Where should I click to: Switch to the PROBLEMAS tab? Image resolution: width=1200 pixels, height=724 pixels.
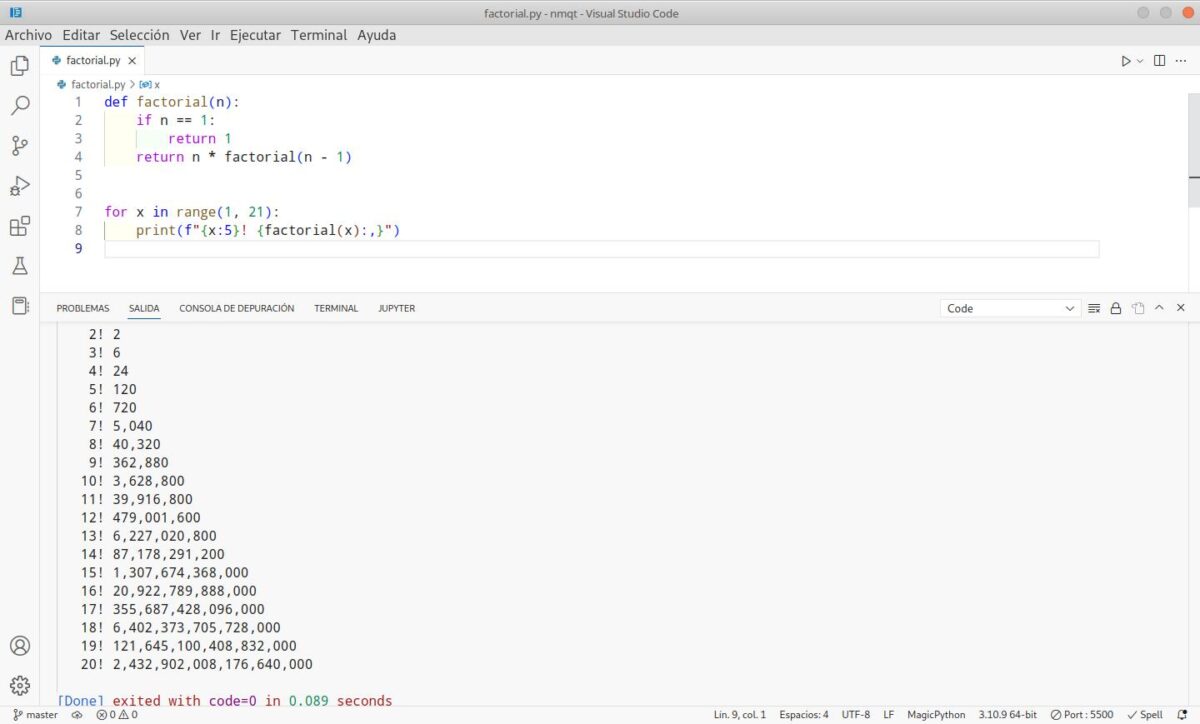(x=82, y=308)
